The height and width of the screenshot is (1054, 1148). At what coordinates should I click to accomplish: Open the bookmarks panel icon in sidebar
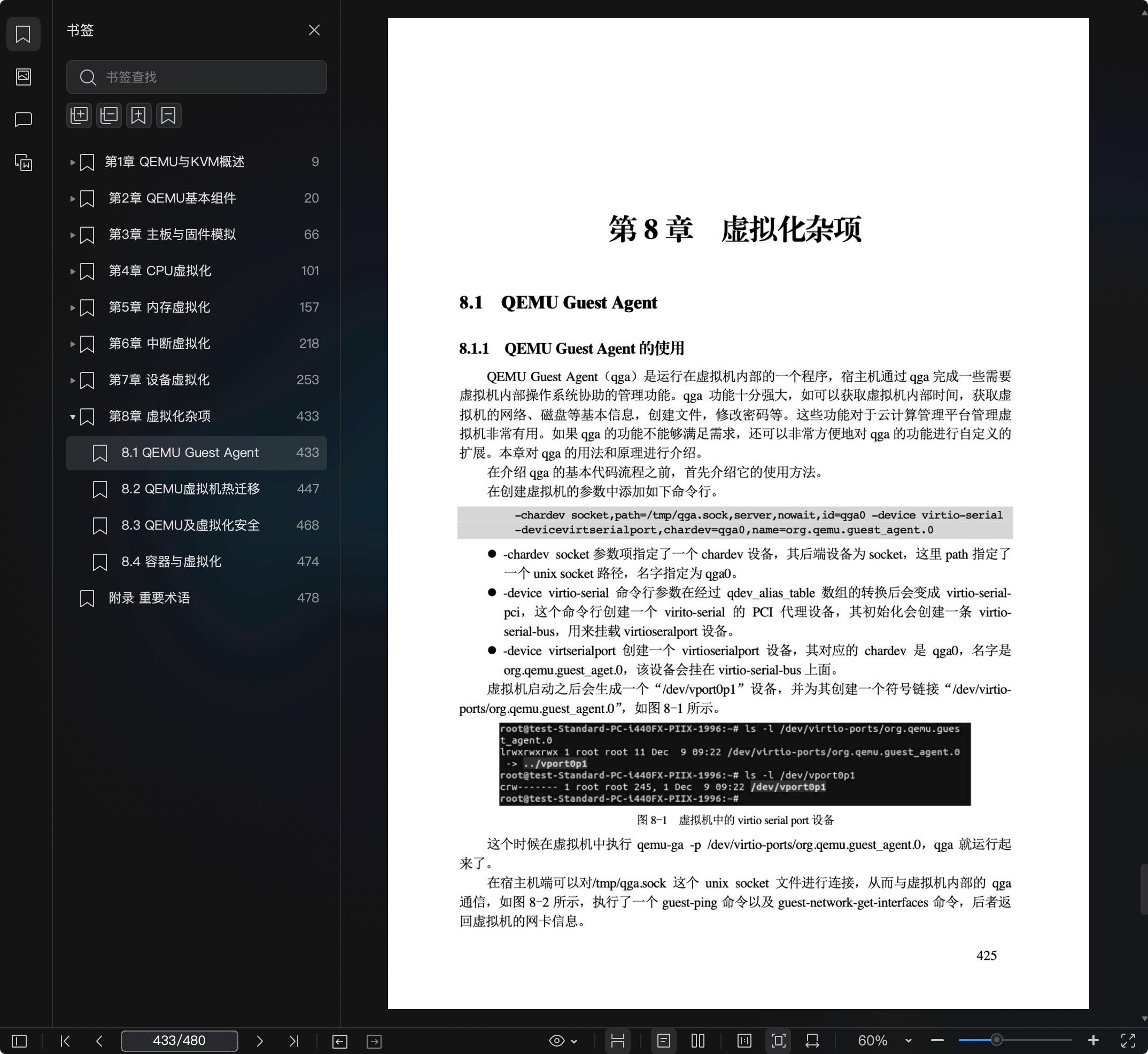[23, 34]
